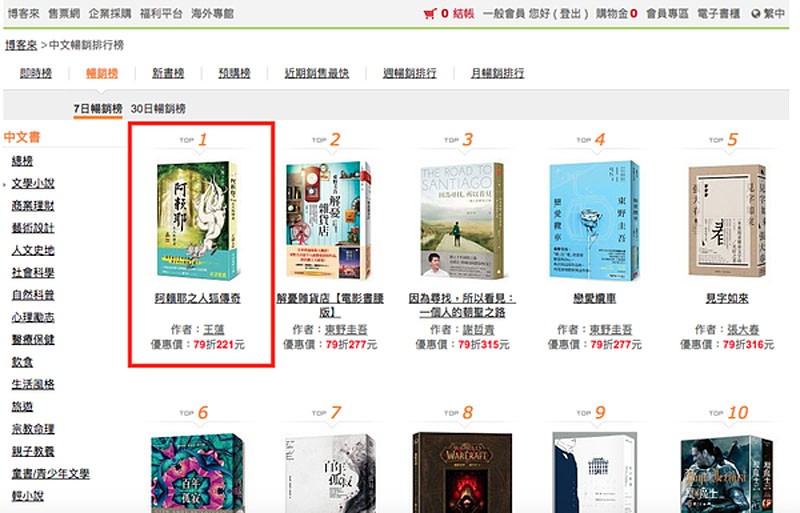
Task: Open the 預購榜 ranking tab
Action: point(234,73)
